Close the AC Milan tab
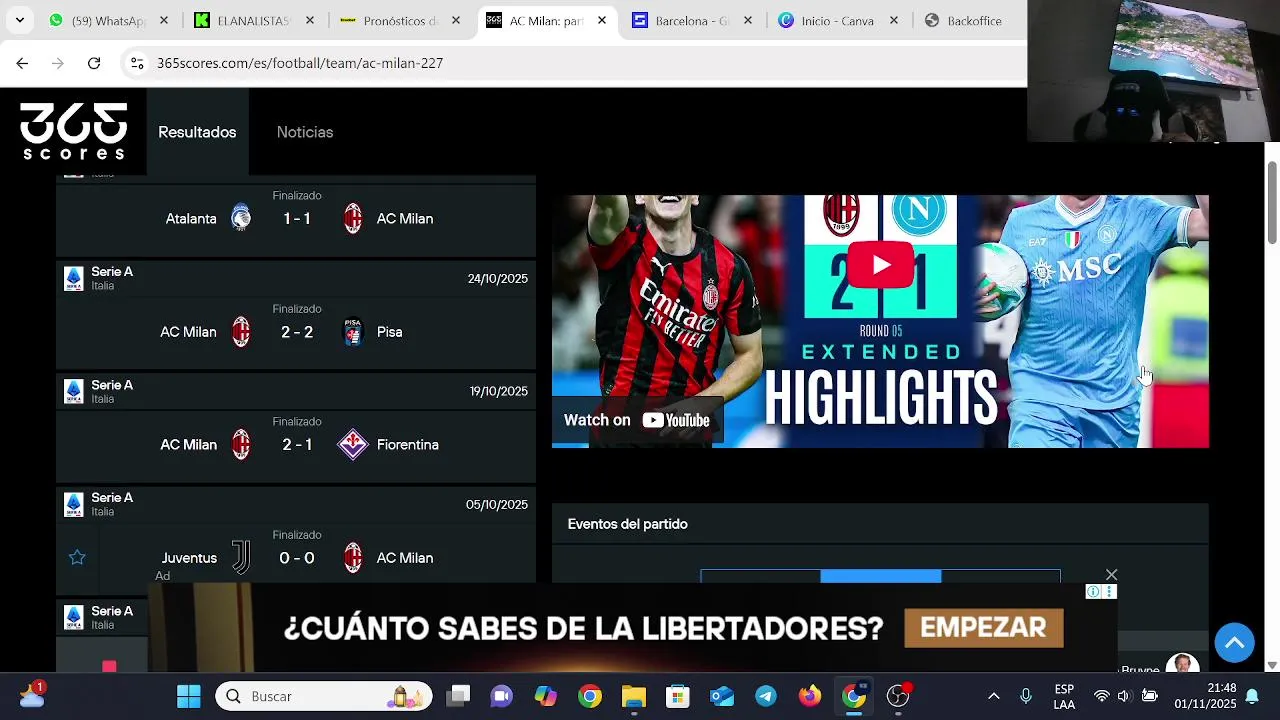1280x720 pixels. pyautogui.click(x=601, y=20)
